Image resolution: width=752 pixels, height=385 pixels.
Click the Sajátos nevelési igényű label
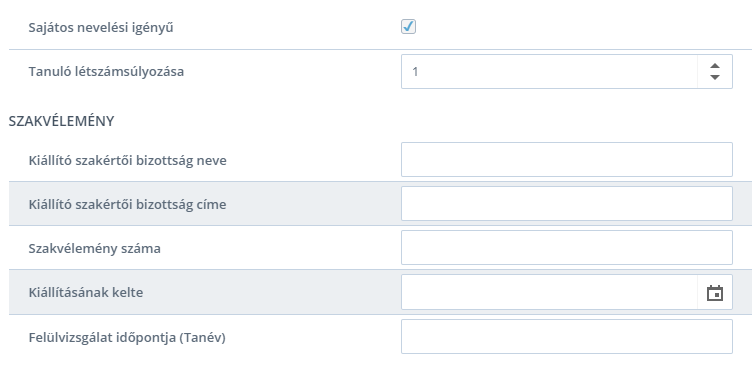pyautogui.click(x=101, y=27)
